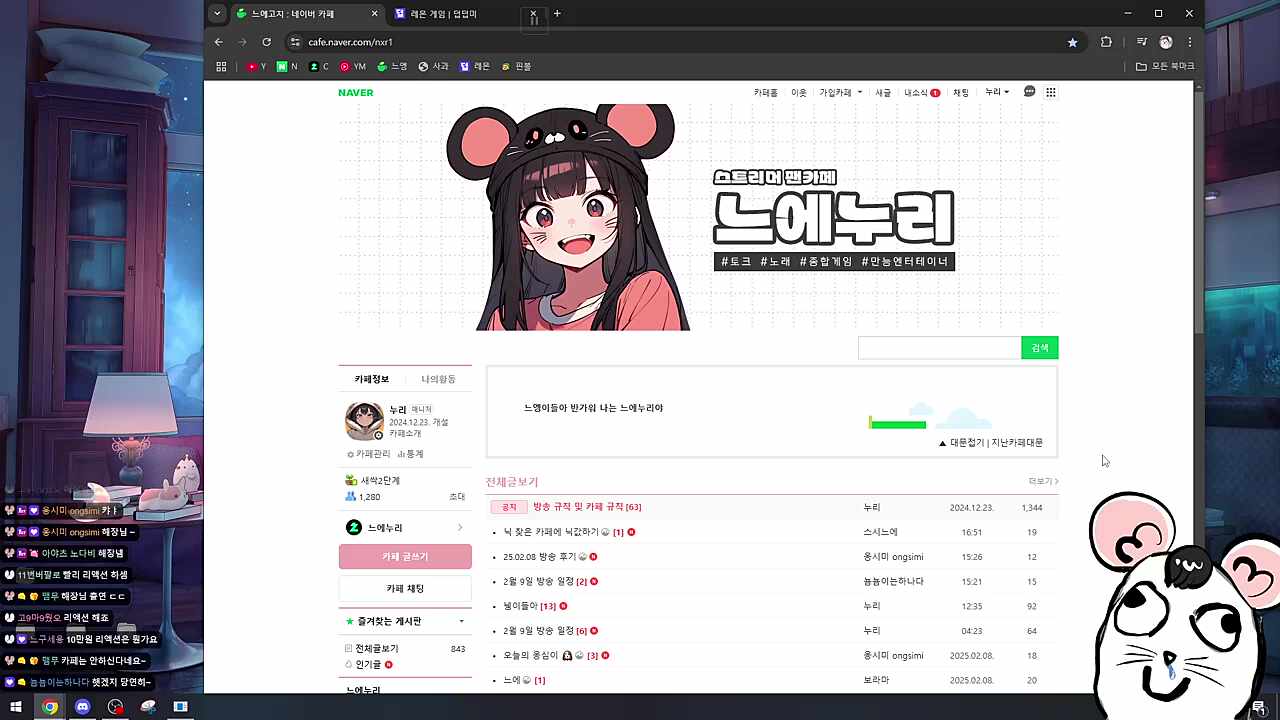Image resolution: width=1280 pixels, height=720 pixels.
Task: Open the Chrome tab search dropdown
Action: click(217, 14)
